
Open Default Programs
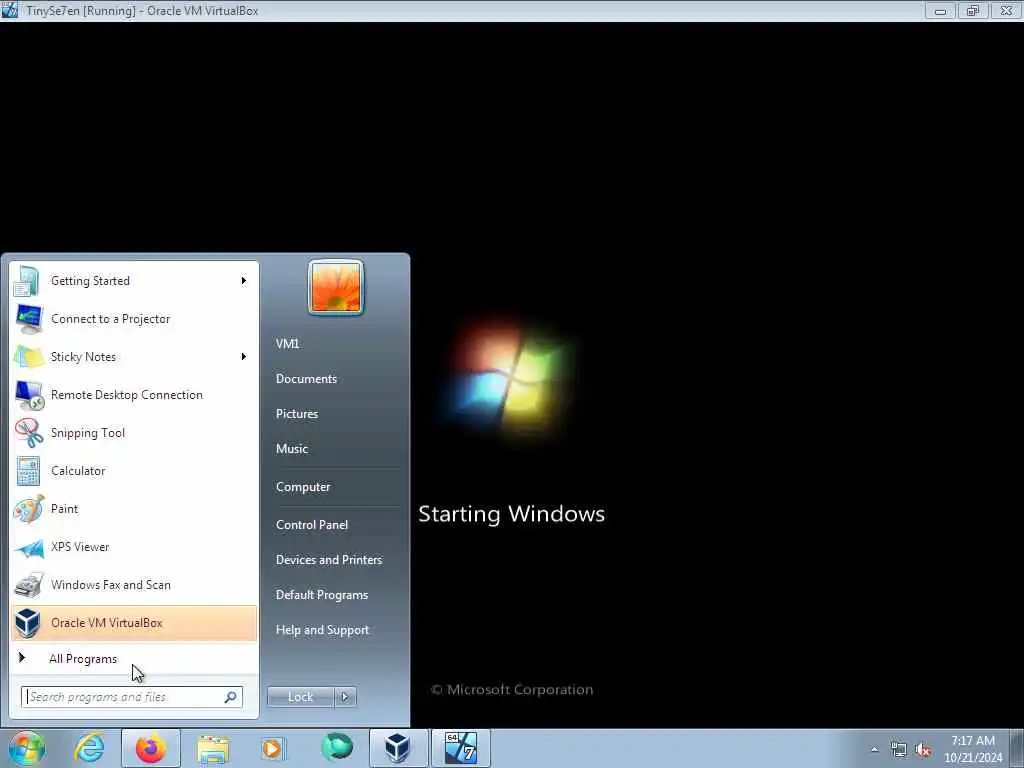pos(322,596)
